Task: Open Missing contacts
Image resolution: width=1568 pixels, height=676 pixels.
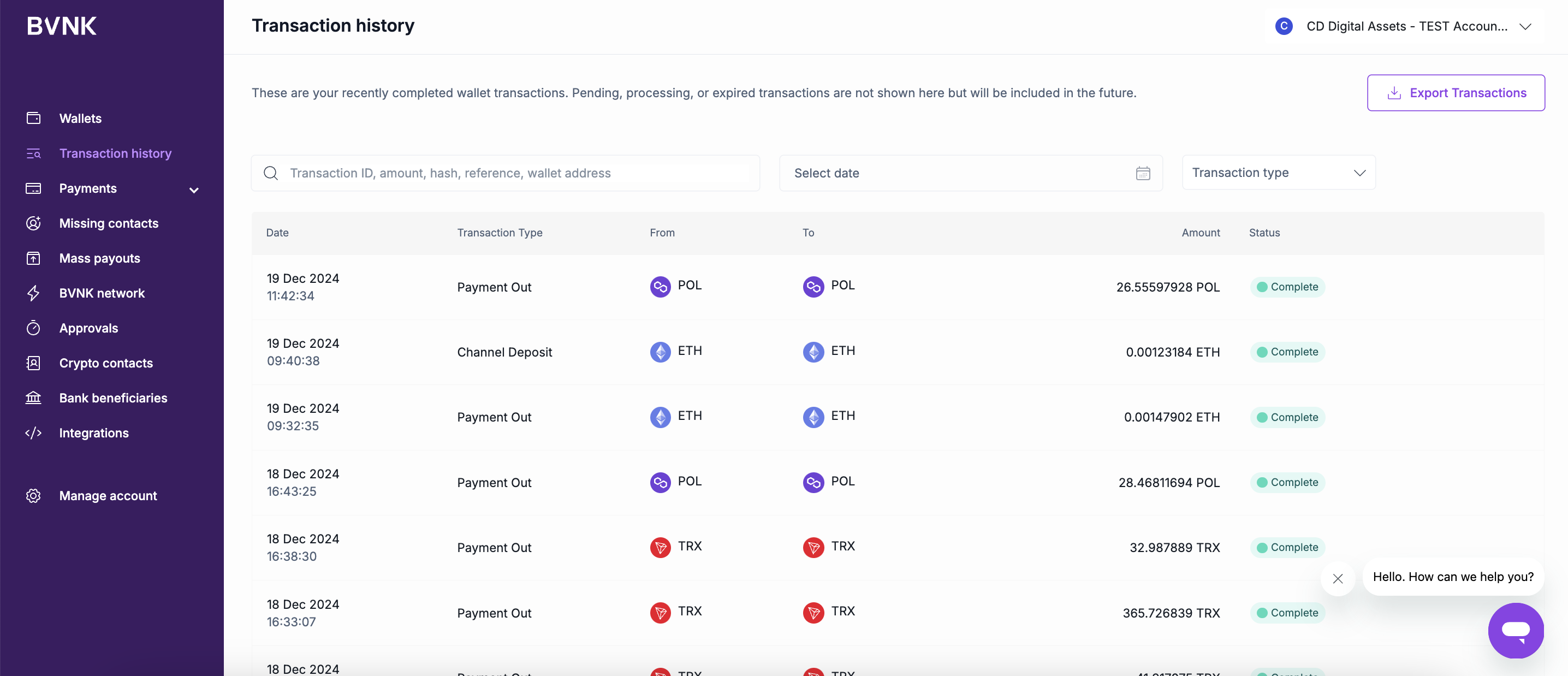Action: [108, 223]
